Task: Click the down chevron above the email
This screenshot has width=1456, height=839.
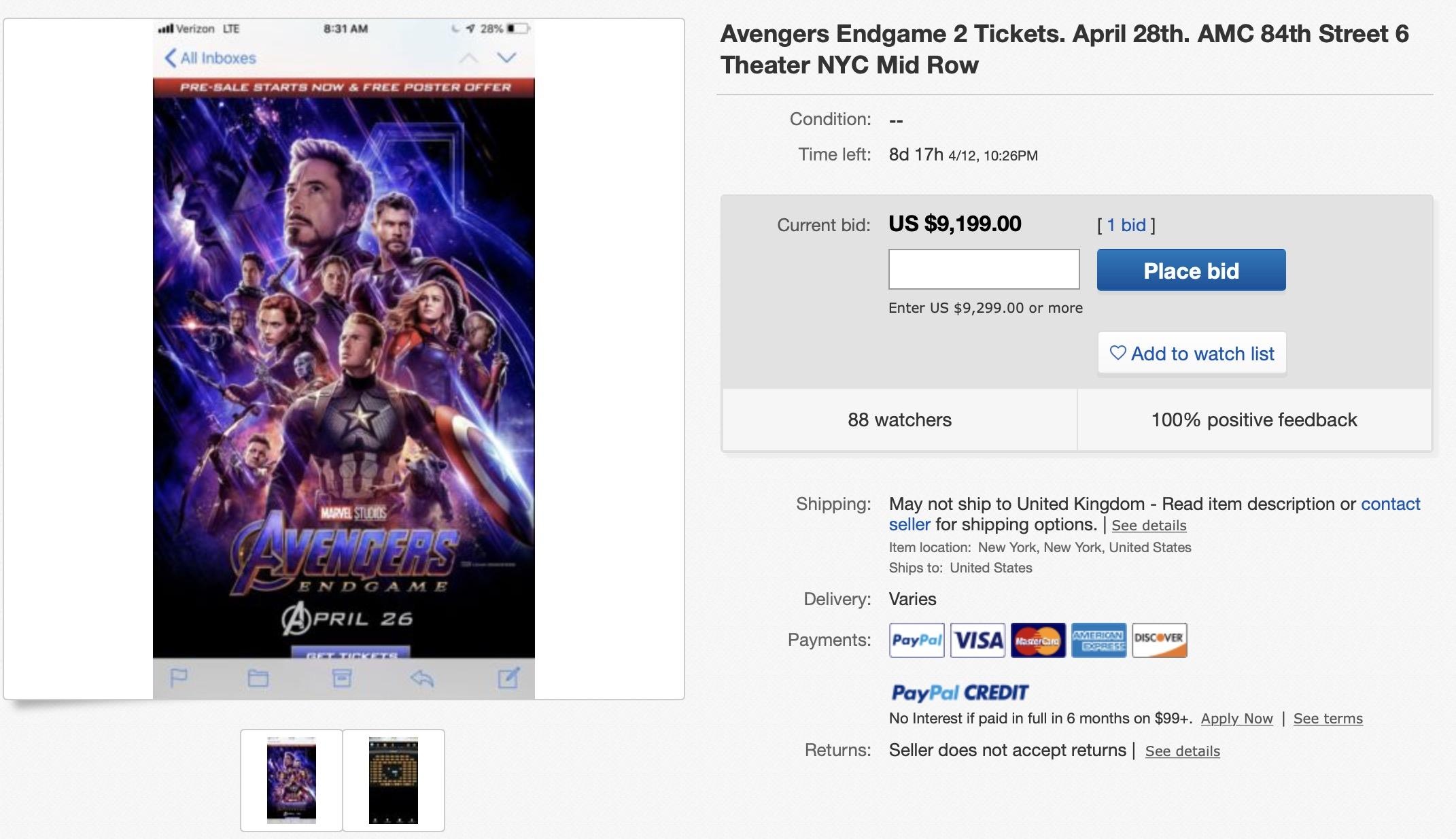Action: 505,58
